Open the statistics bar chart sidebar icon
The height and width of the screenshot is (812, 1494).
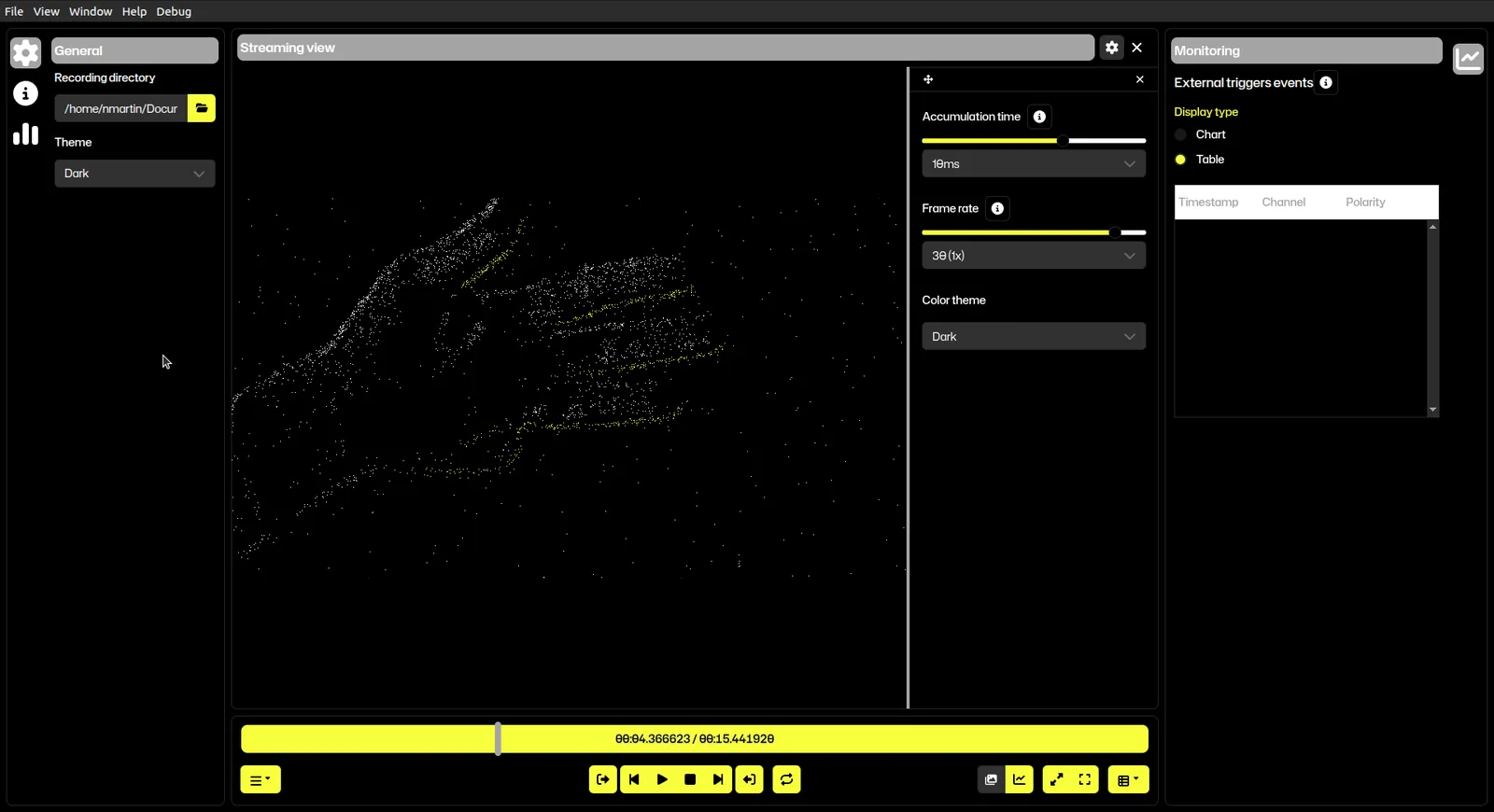pos(25,134)
